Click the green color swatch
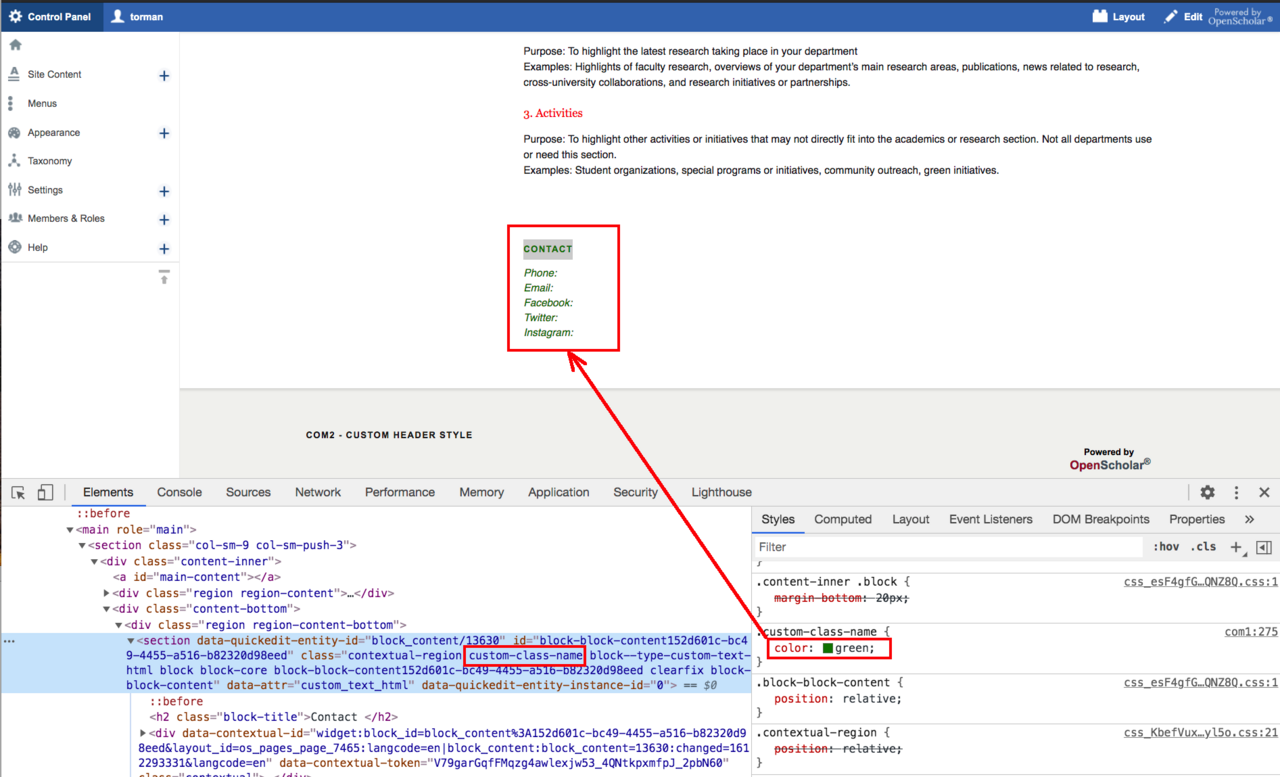This screenshot has width=1280, height=777. point(827,649)
